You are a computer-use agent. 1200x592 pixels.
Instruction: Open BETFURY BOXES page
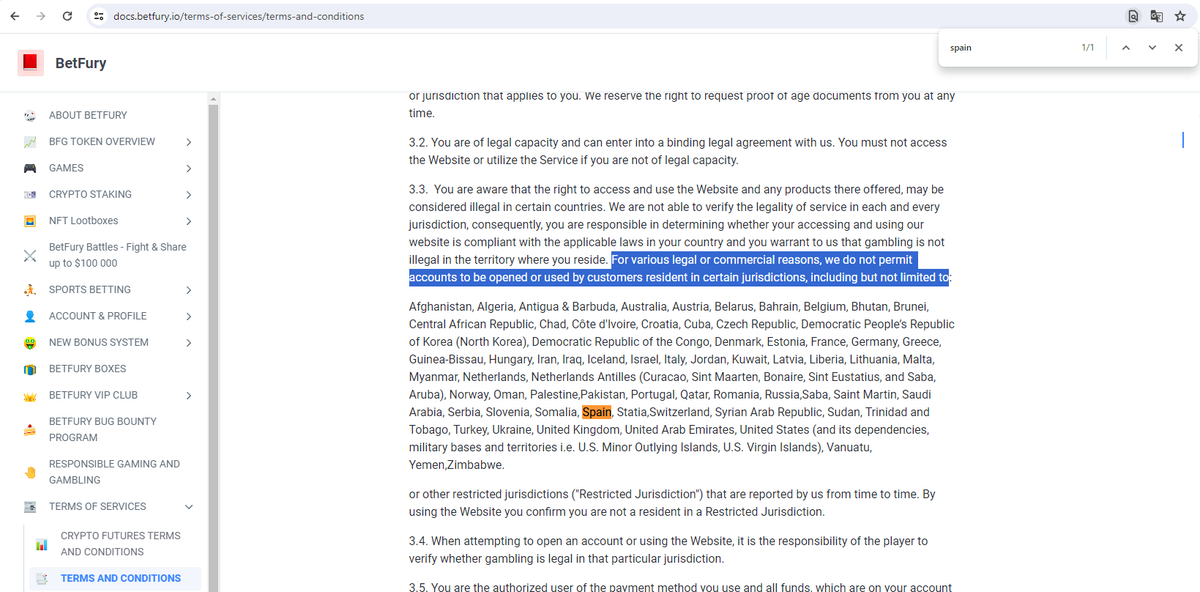(87, 369)
